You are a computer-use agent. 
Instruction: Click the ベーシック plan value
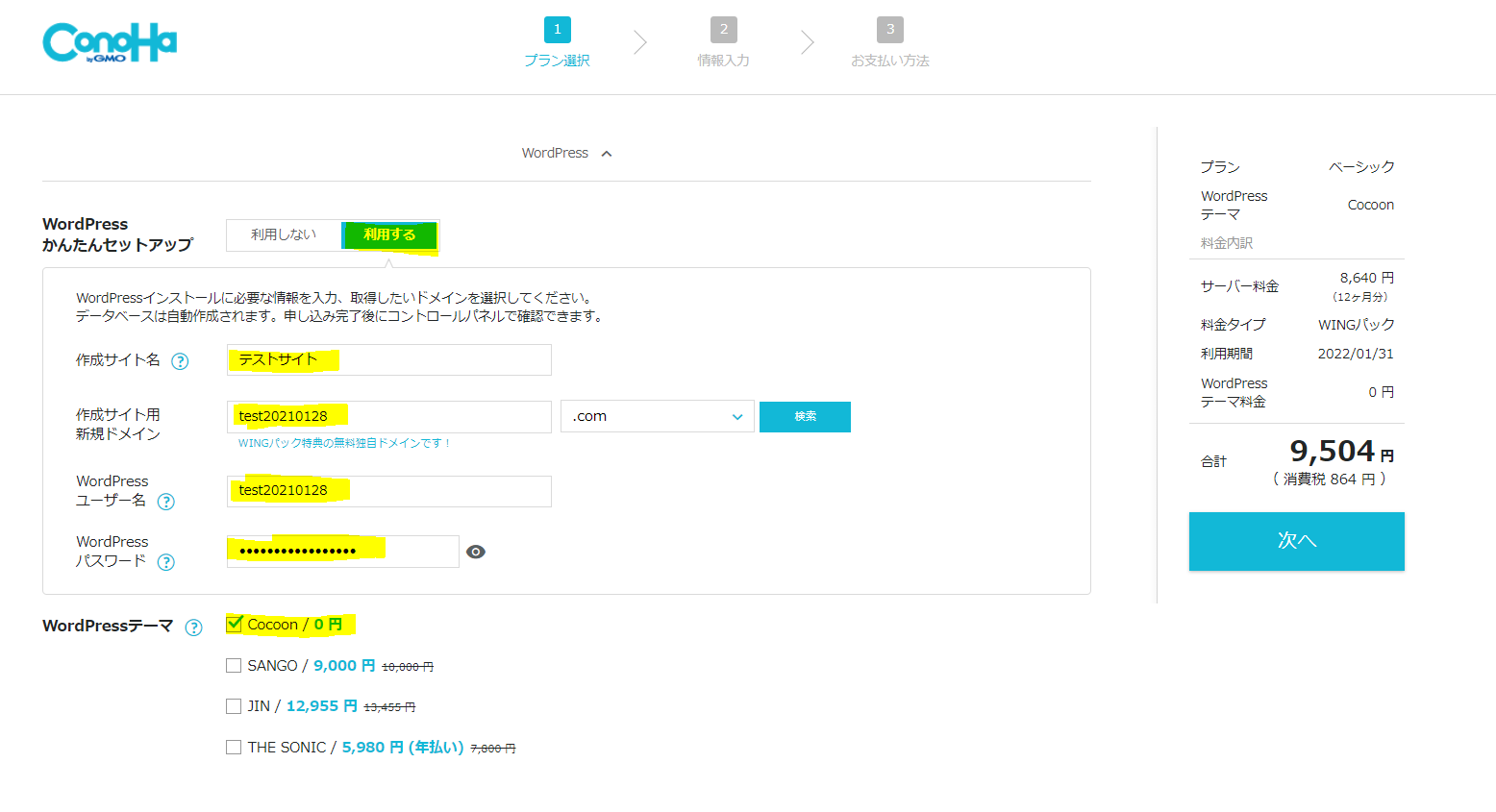(x=1361, y=167)
